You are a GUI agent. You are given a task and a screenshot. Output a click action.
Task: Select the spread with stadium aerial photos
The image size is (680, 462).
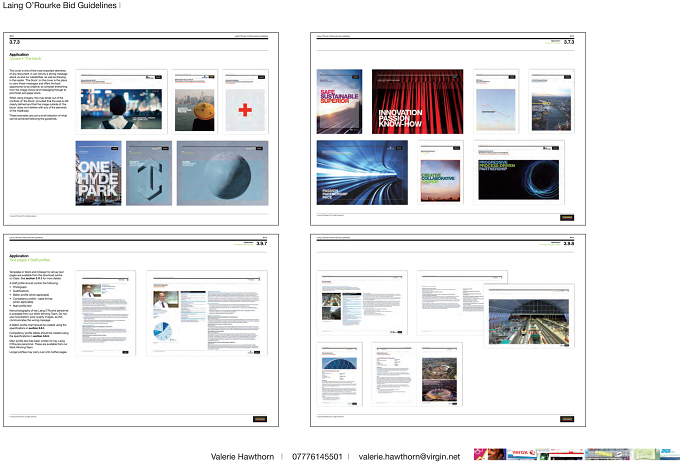[417, 374]
